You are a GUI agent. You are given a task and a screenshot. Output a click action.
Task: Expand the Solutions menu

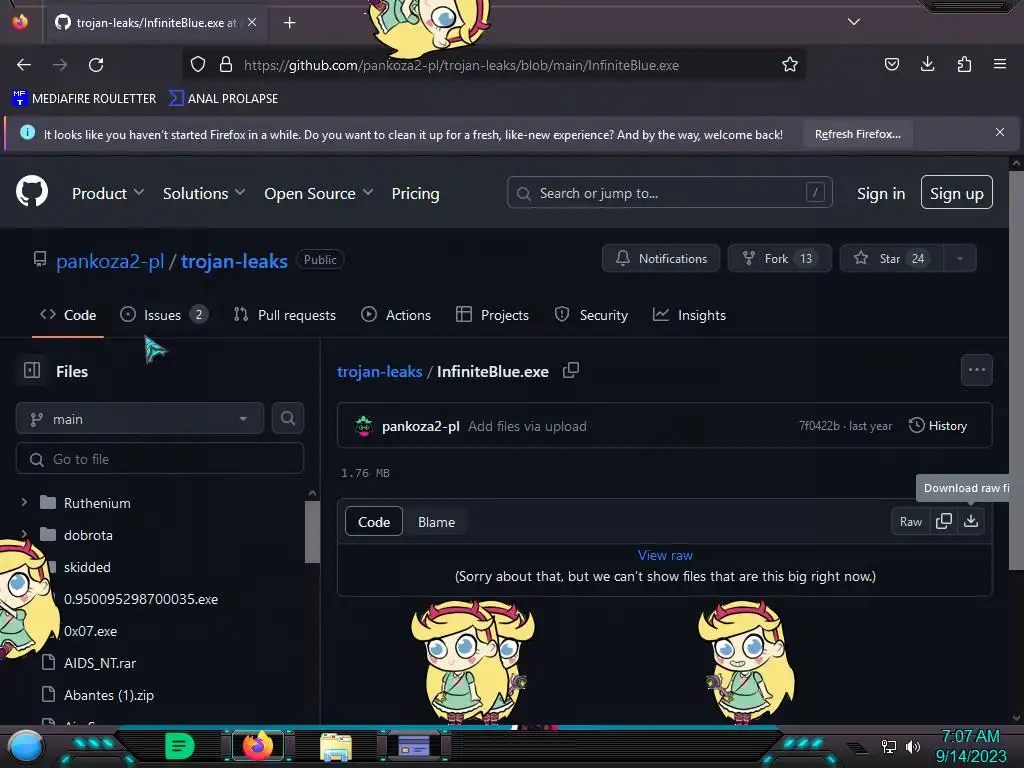(204, 193)
